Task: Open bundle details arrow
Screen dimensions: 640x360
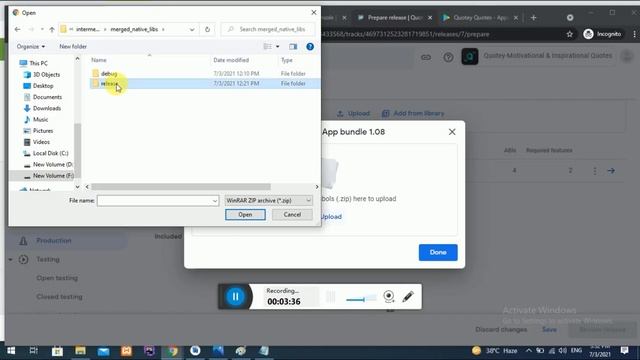Action: tap(611, 171)
